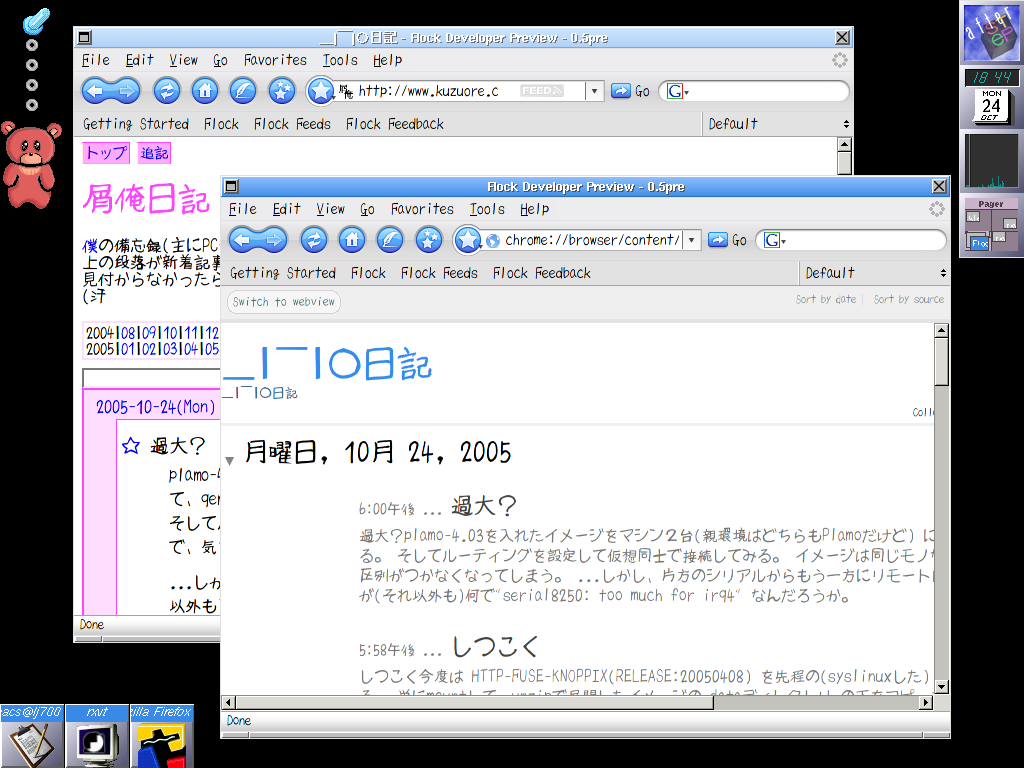Viewport: 1024px width, 768px height.
Task: Open the blog editor quill icon in the front window
Action: [390, 240]
